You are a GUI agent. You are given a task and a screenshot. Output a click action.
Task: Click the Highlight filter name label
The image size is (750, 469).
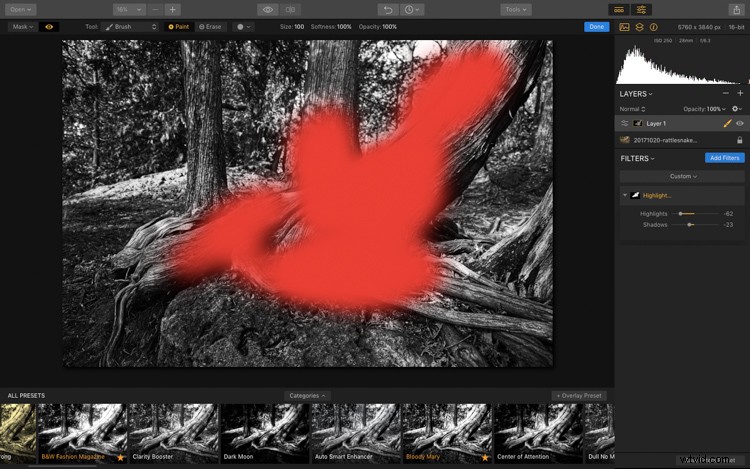pyautogui.click(x=657, y=196)
